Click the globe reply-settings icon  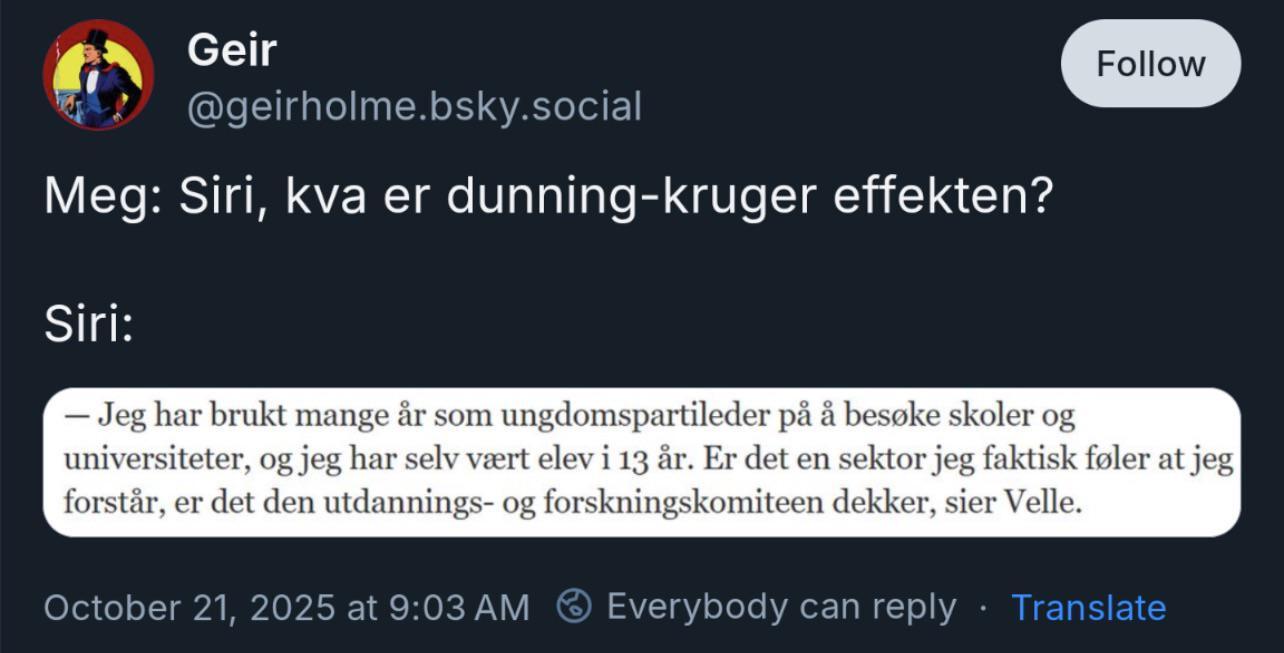(x=574, y=606)
